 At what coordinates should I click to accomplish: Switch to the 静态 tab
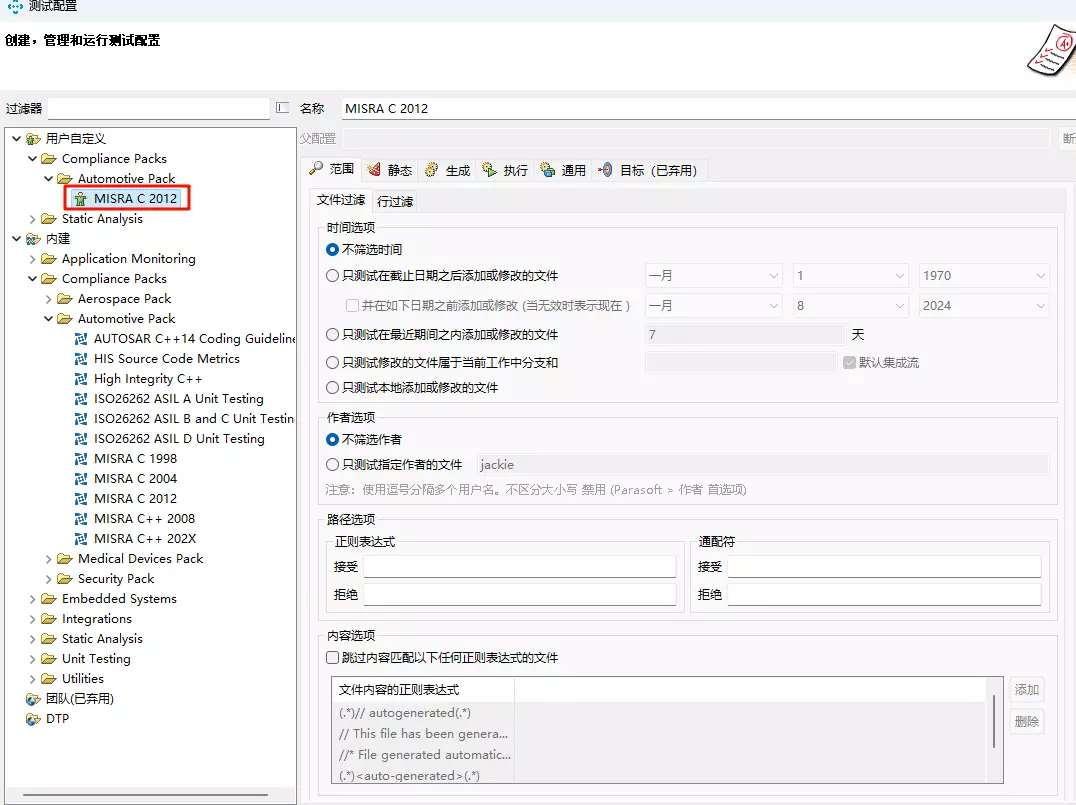coord(389,170)
